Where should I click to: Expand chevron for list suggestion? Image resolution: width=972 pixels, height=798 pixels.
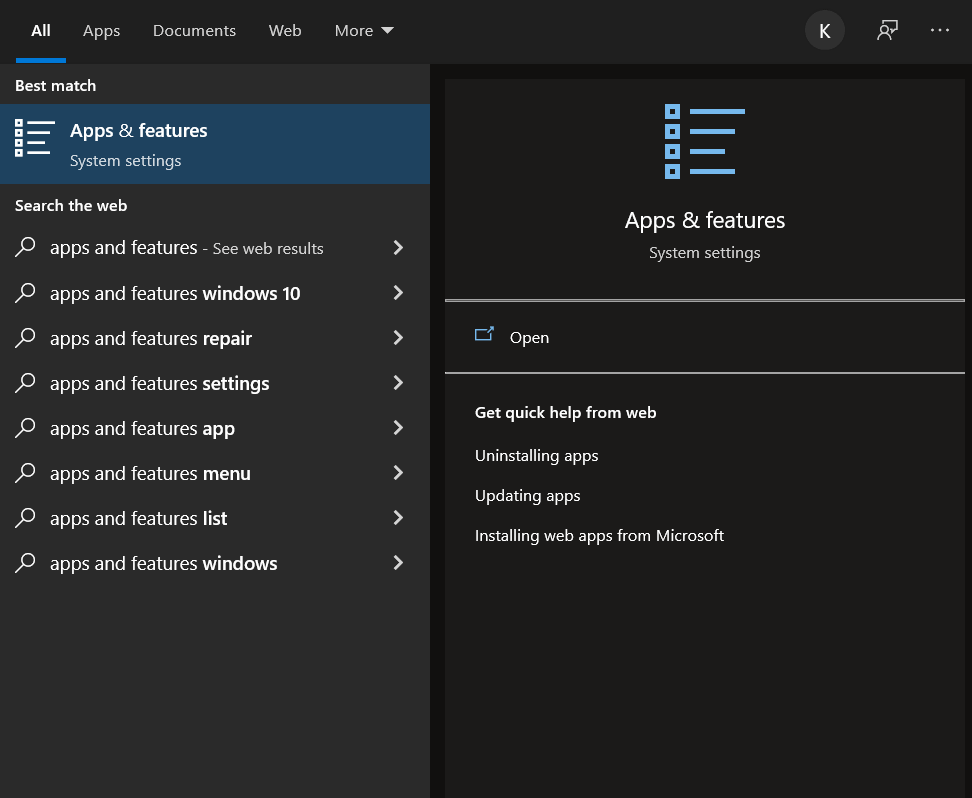click(399, 518)
